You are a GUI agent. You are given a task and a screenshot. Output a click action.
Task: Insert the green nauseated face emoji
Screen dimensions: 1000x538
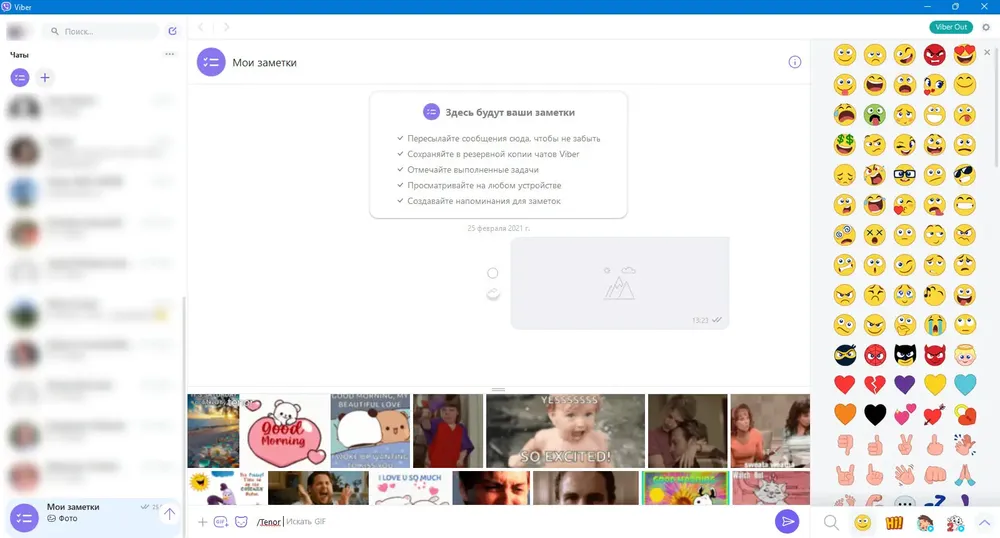(x=875, y=115)
